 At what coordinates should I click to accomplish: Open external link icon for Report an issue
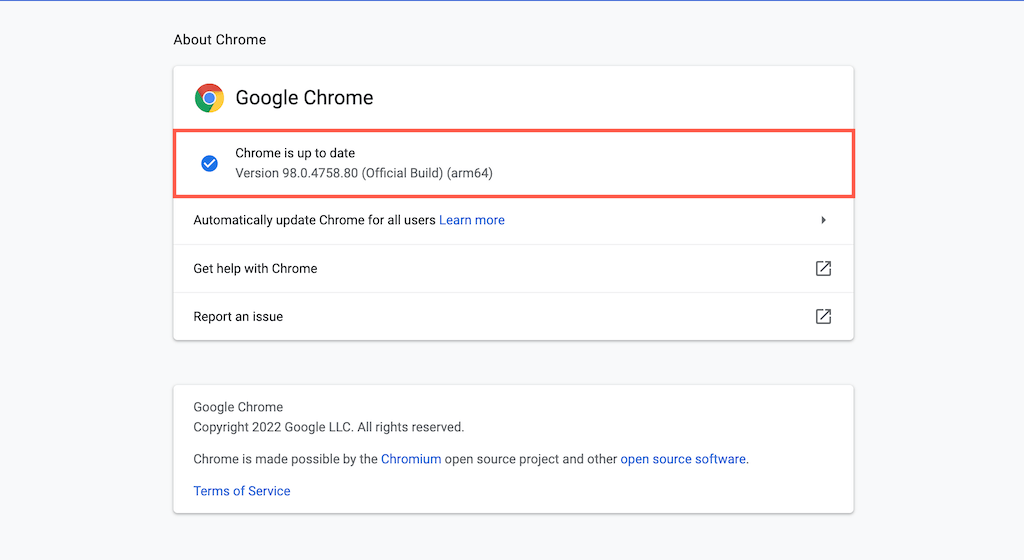point(823,317)
